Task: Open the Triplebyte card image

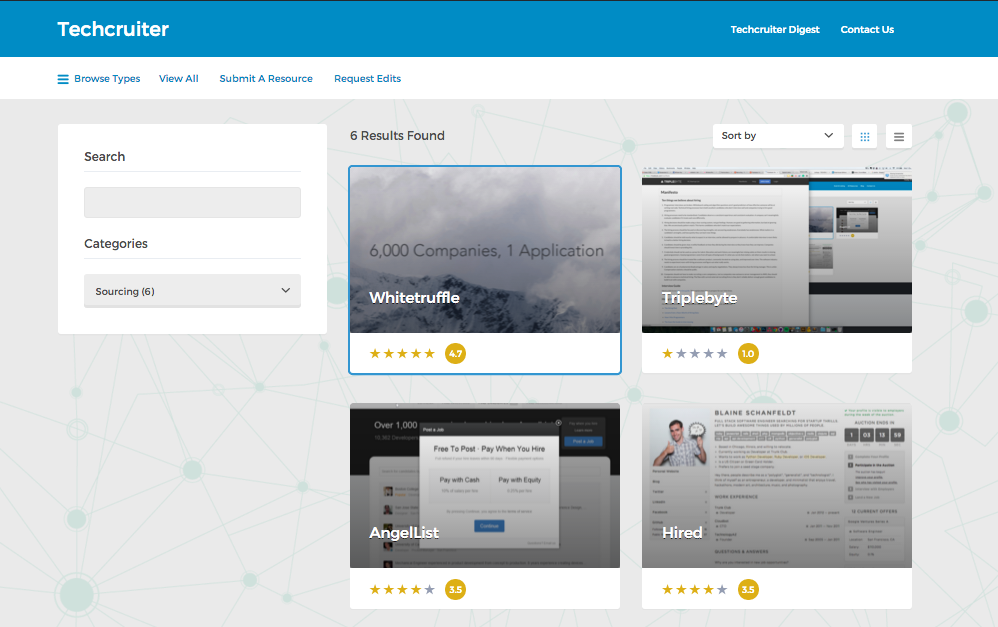Action: coord(777,250)
